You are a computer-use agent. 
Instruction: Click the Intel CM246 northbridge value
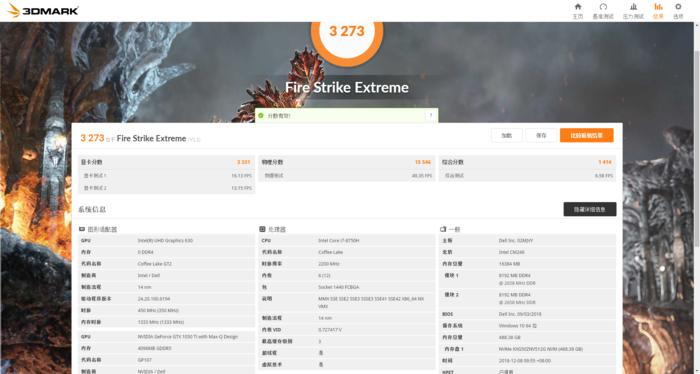[511, 252]
